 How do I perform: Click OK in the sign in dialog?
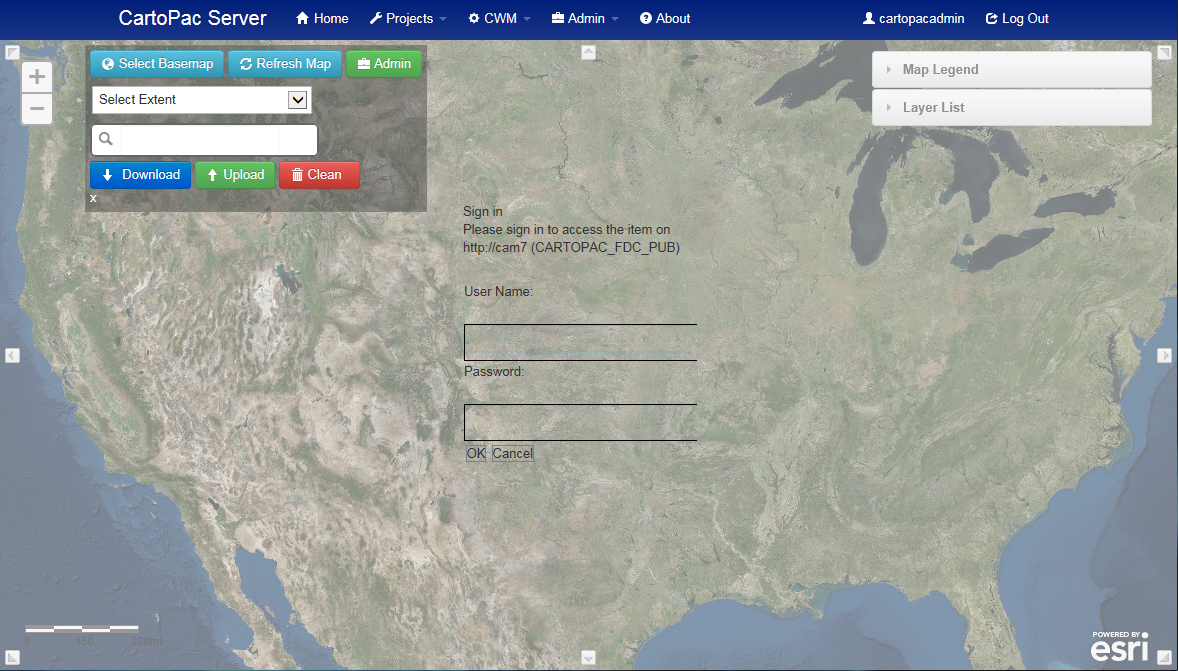pyautogui.click(x=476, y=454)
